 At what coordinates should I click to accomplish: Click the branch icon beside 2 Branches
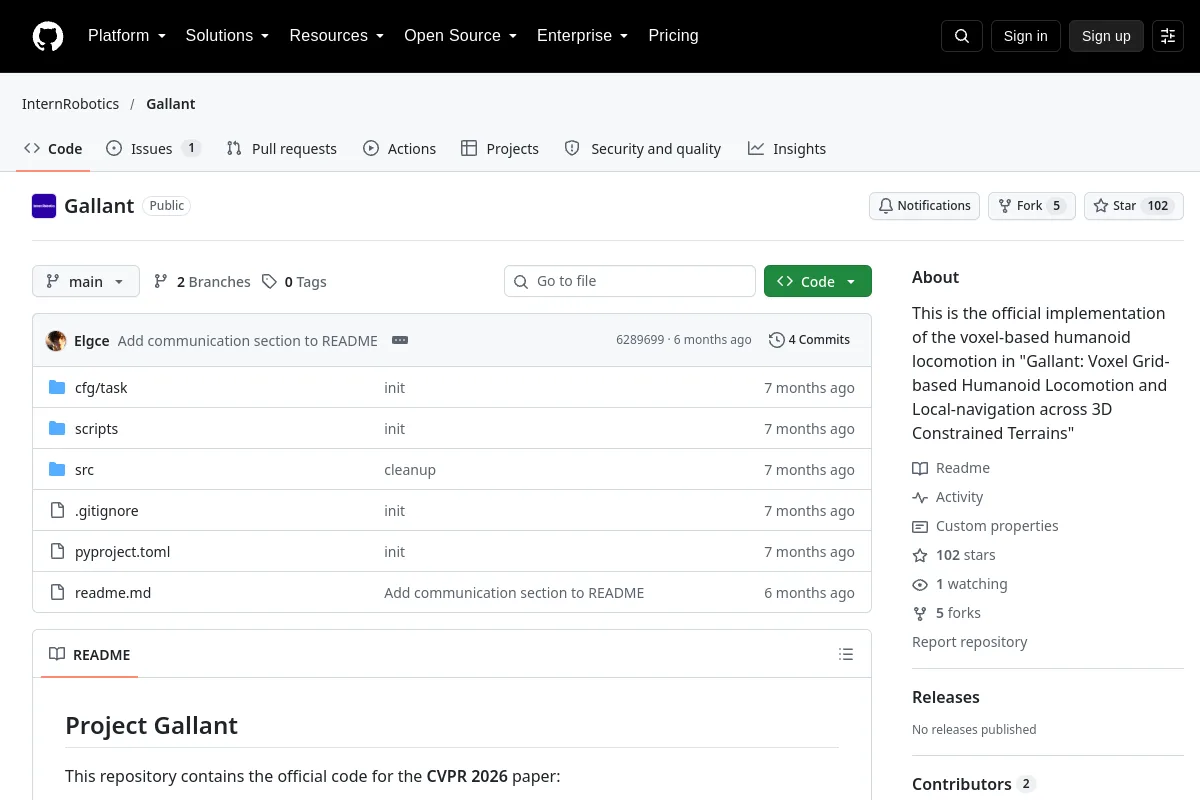(x=161, y=282)
